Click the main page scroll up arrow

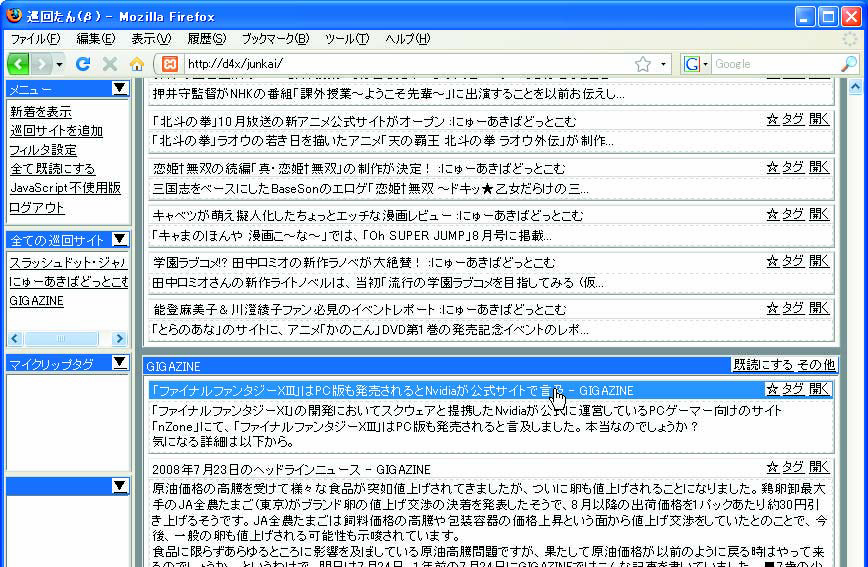coord(855,87)
